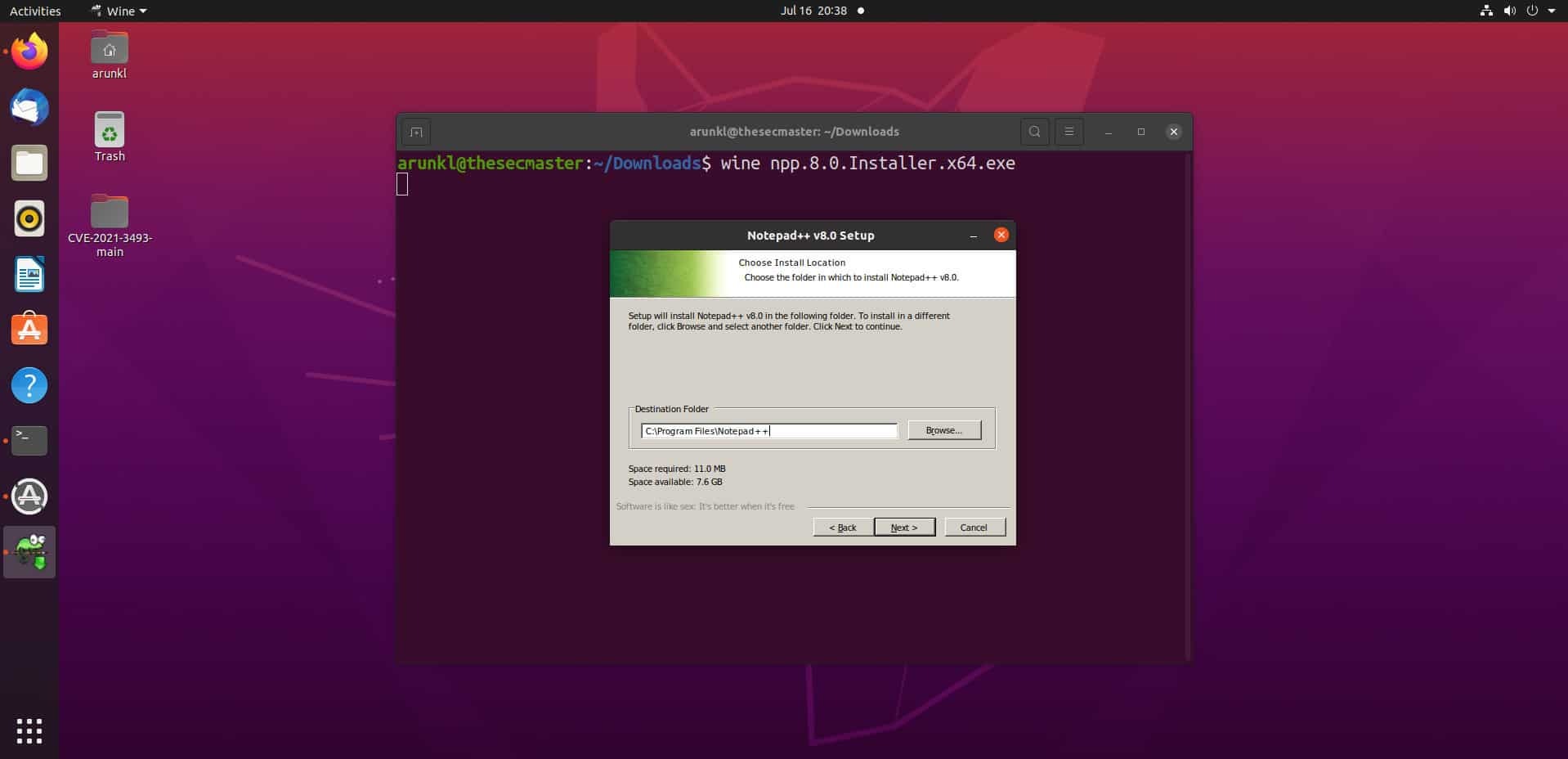
Task: Click the wine npp.8.0.Installer.x64.exe command text
Action: (x=867, y=164)
